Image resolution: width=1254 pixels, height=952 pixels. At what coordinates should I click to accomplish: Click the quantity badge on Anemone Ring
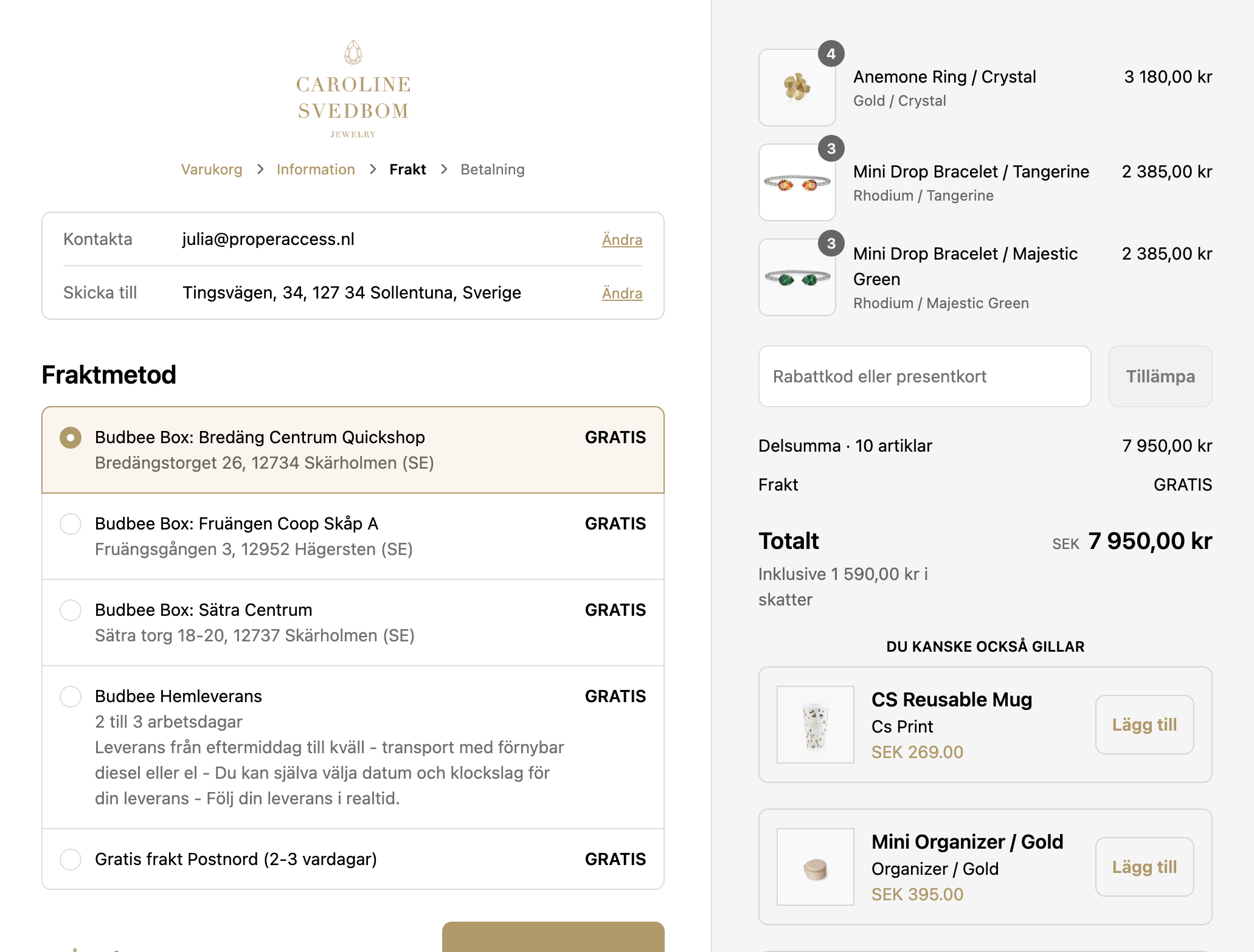click(x=831, y=54)
